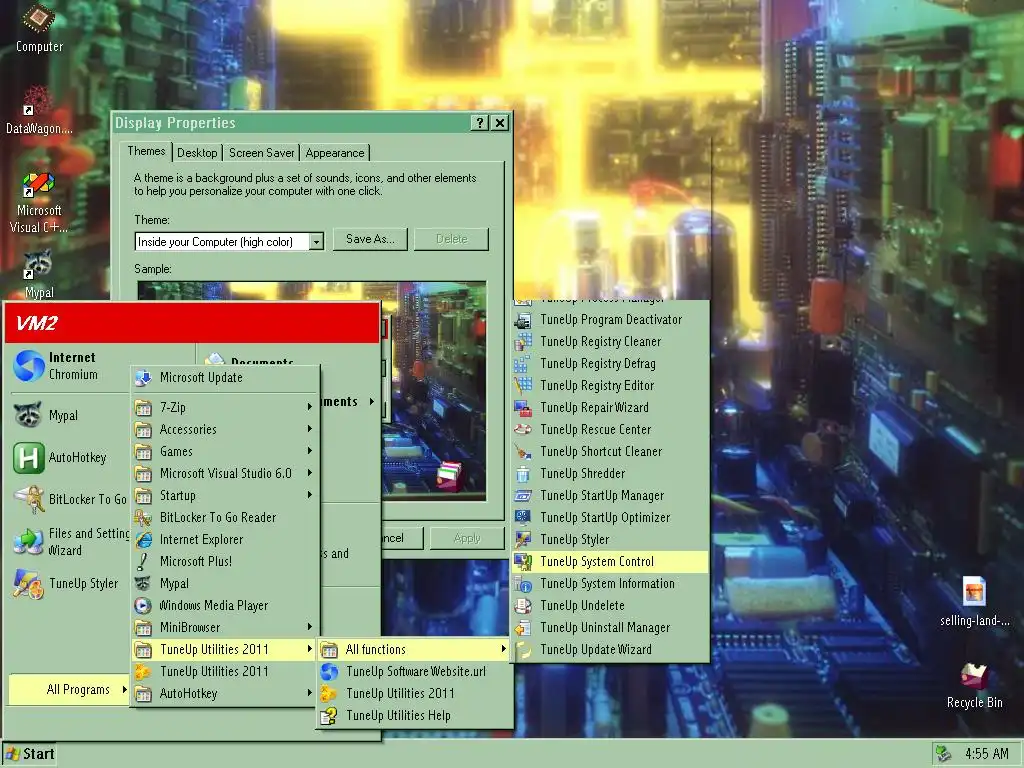Open TuneUp Uninstall Manager
Viewport: 1024px width, 768px height.
610,628
